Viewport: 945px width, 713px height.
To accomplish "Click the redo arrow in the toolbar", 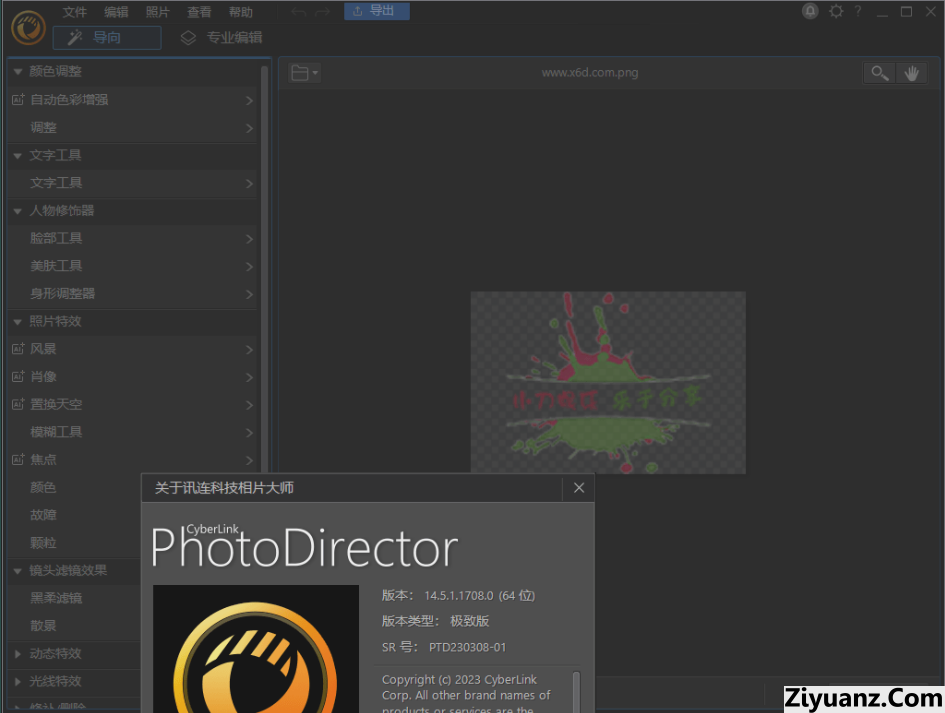I will 322,11.
